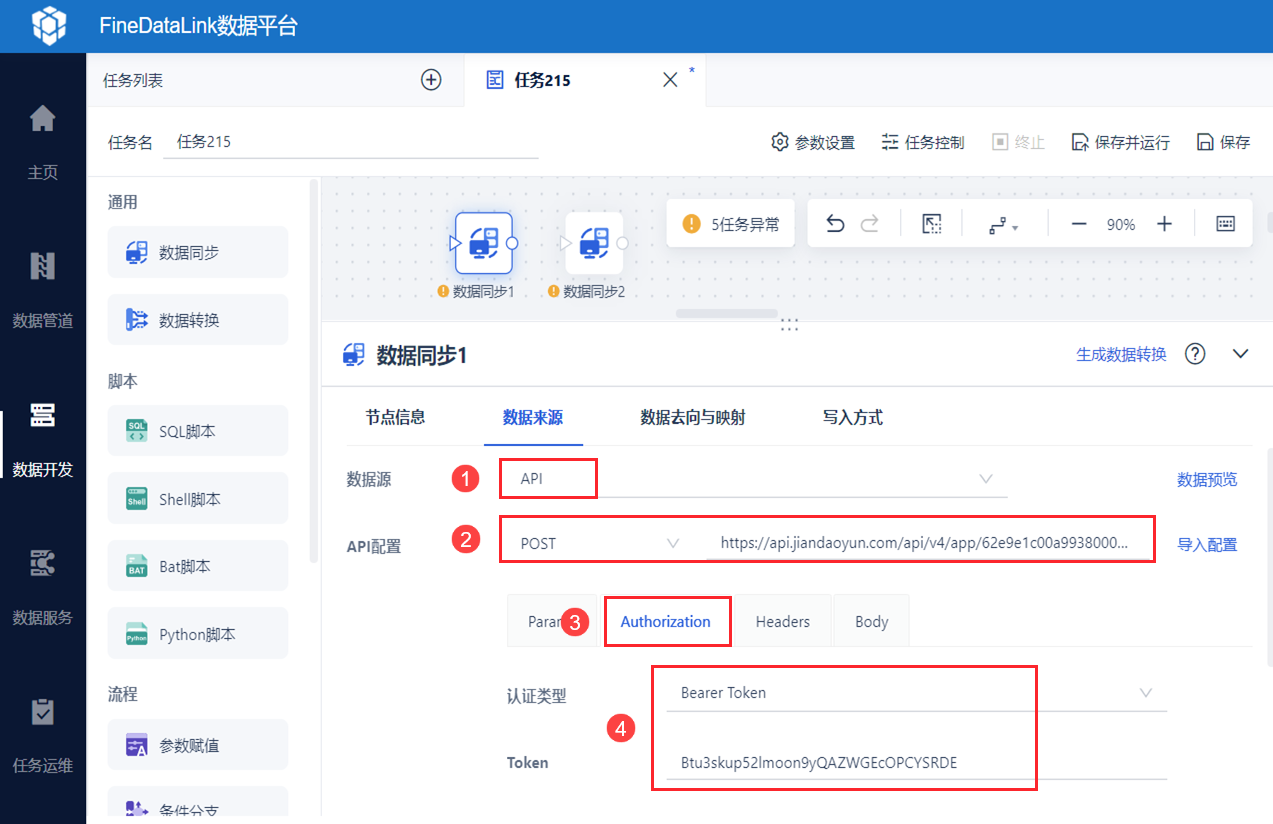Select the Shell脚本 component
1273x824 pixels.
[198, 498]
